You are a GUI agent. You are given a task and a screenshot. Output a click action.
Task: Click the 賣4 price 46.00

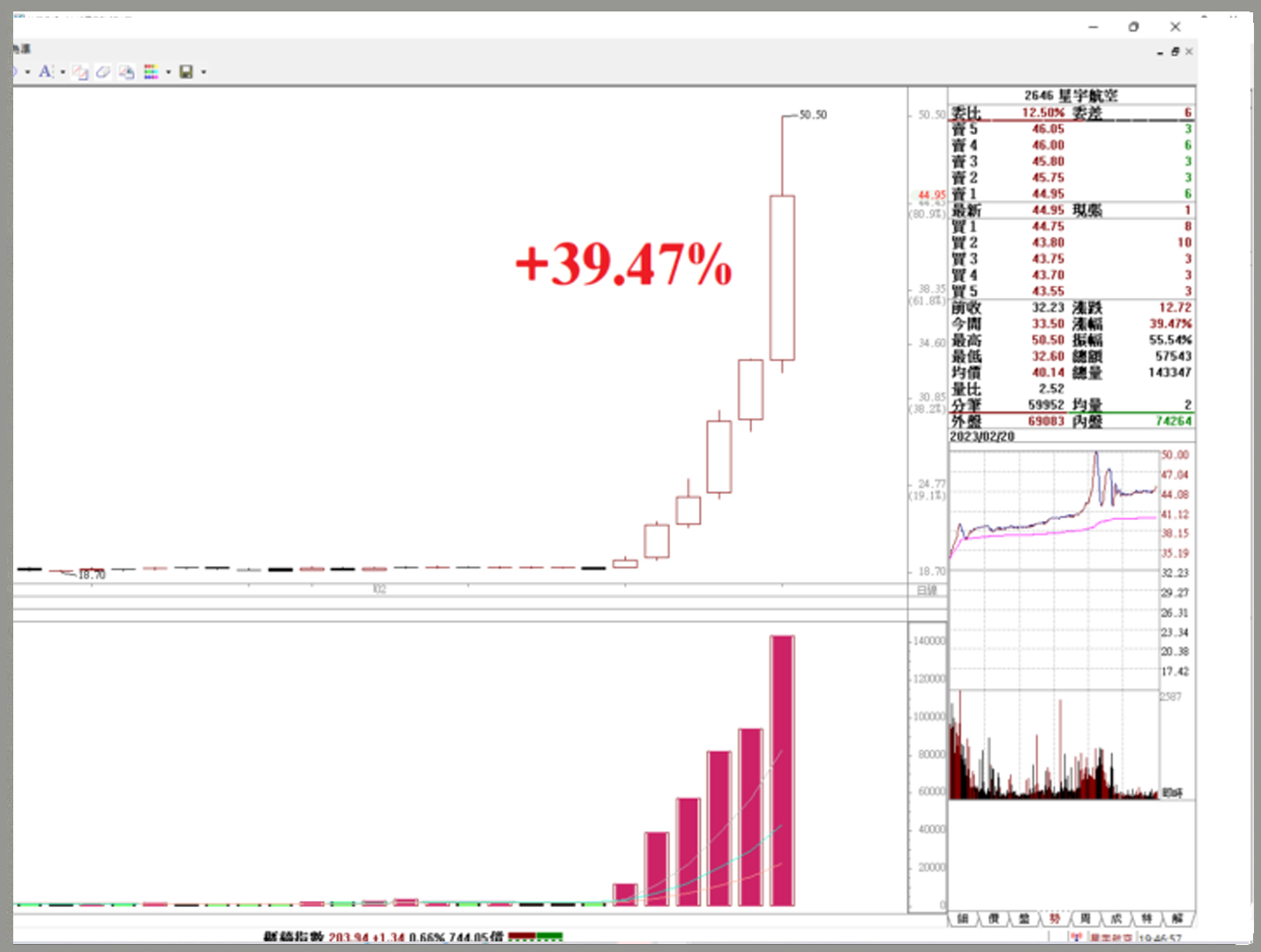[x=1048, y=145]
